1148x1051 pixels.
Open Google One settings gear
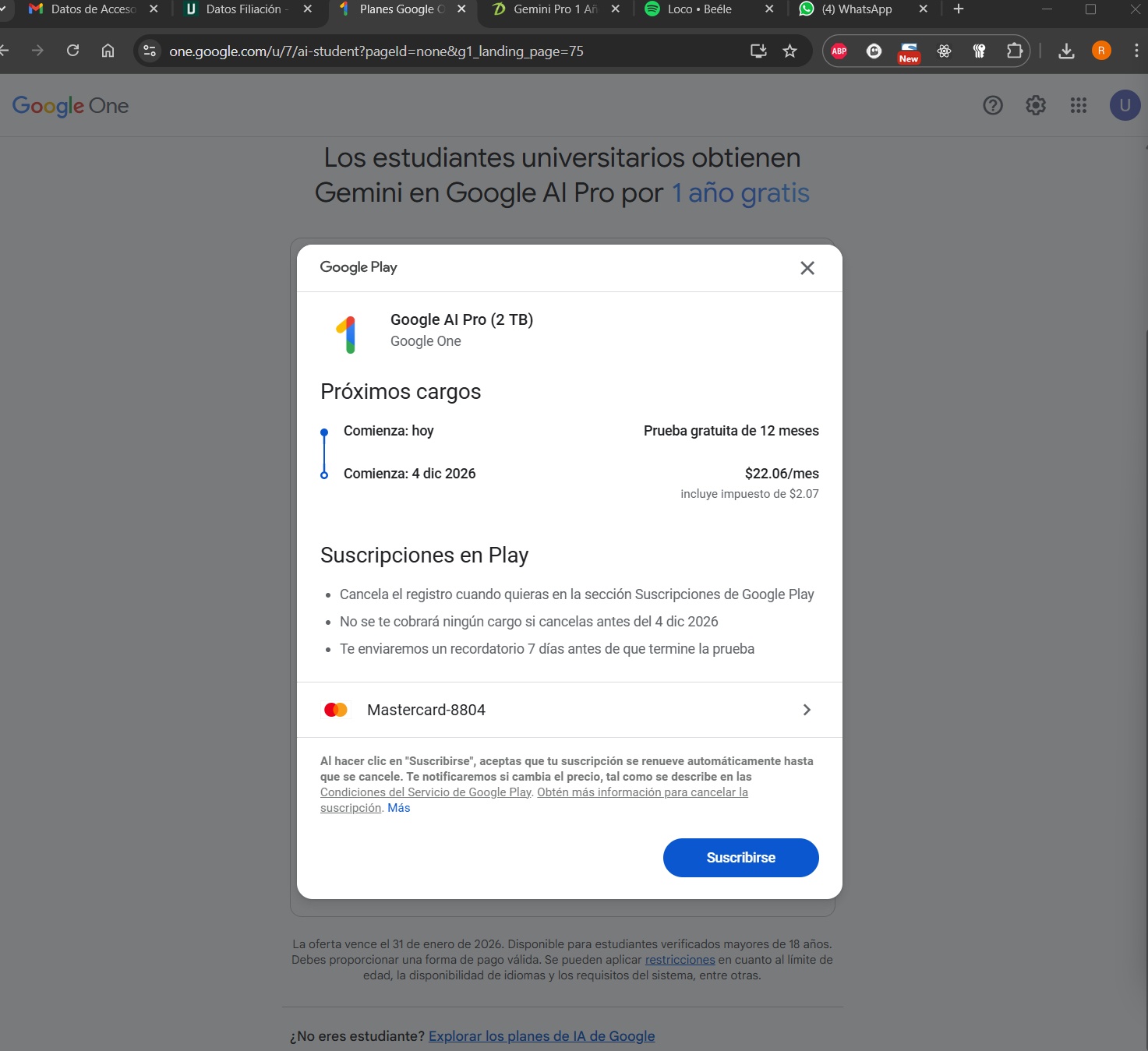1036,105
